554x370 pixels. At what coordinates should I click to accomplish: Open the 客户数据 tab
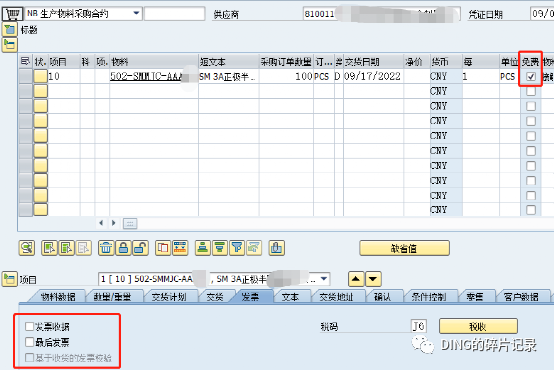point(521,297)
